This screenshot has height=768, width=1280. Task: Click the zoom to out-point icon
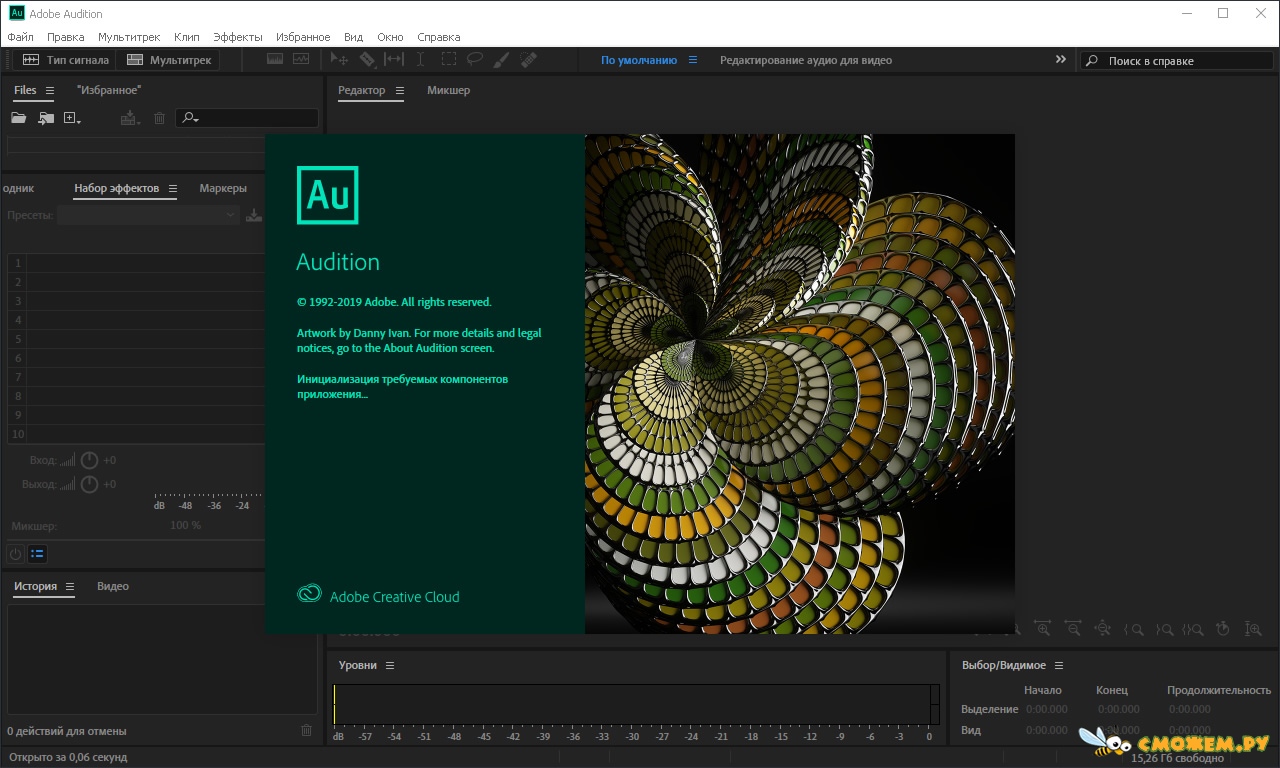click(1163, 629)
